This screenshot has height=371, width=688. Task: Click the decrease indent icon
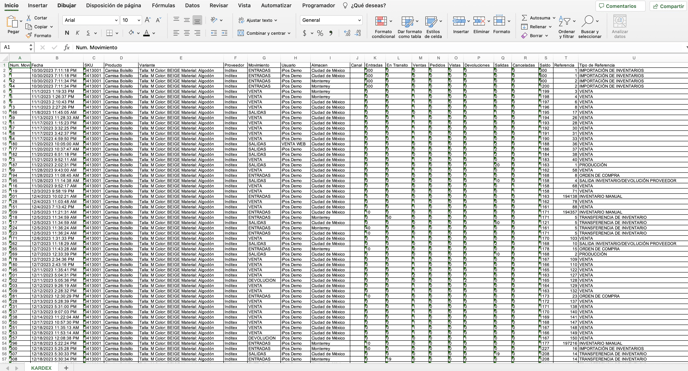[x=214, y=33]
